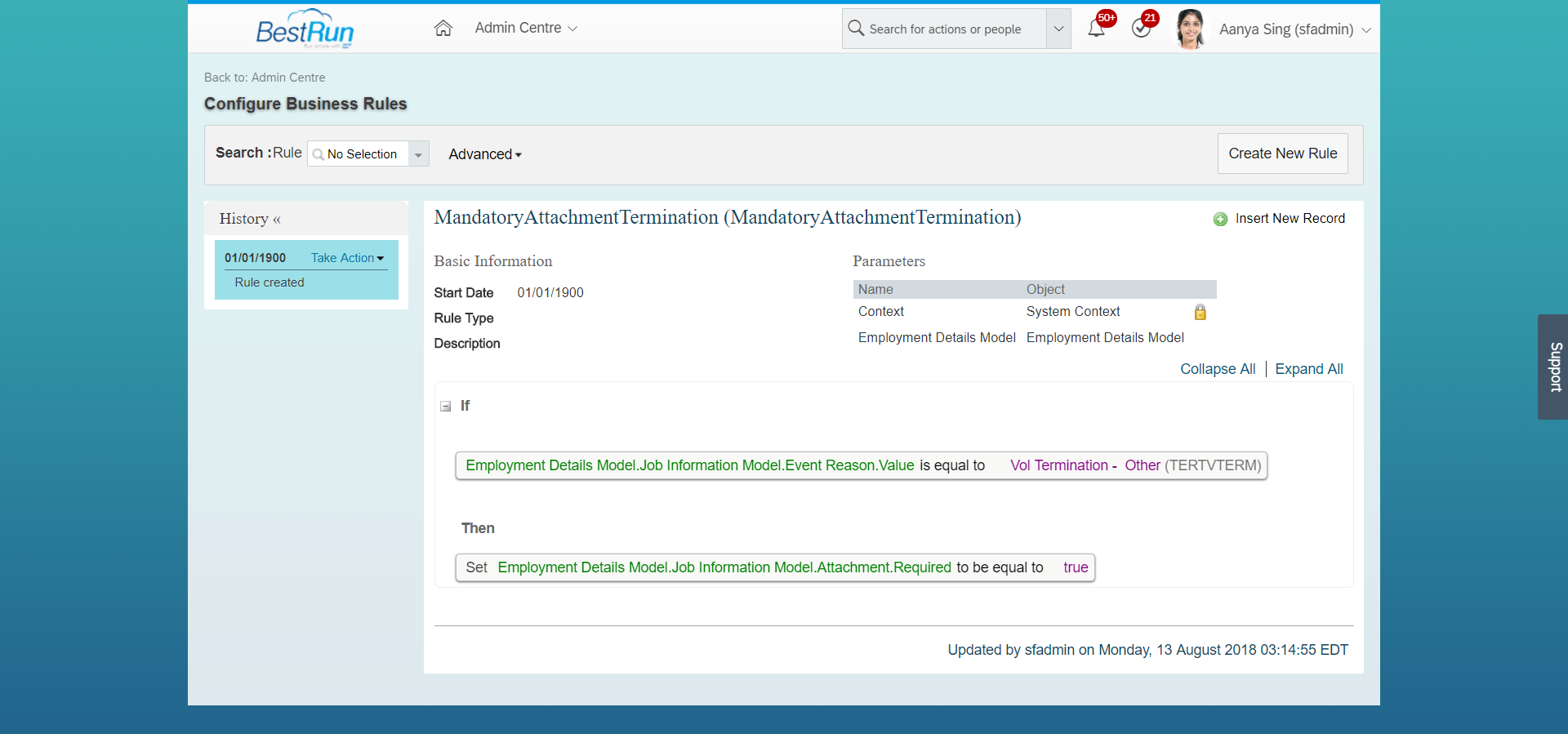Image resolution: width=1568 pixels, height=734 pixels.
Task: Go to the Home icon
Action: coord(443,29)
